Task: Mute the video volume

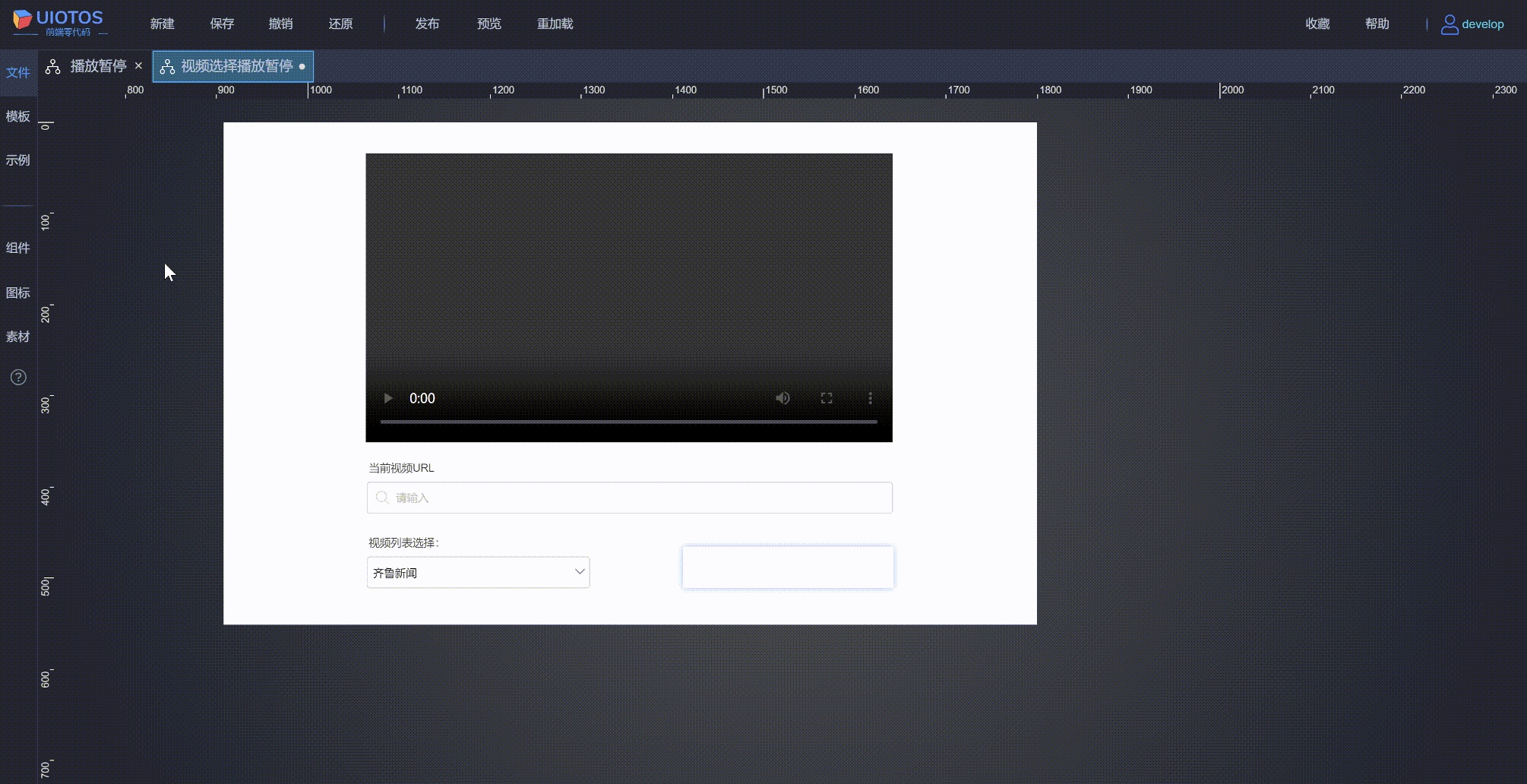Action: pyautogui.click(x=782, y=397)
